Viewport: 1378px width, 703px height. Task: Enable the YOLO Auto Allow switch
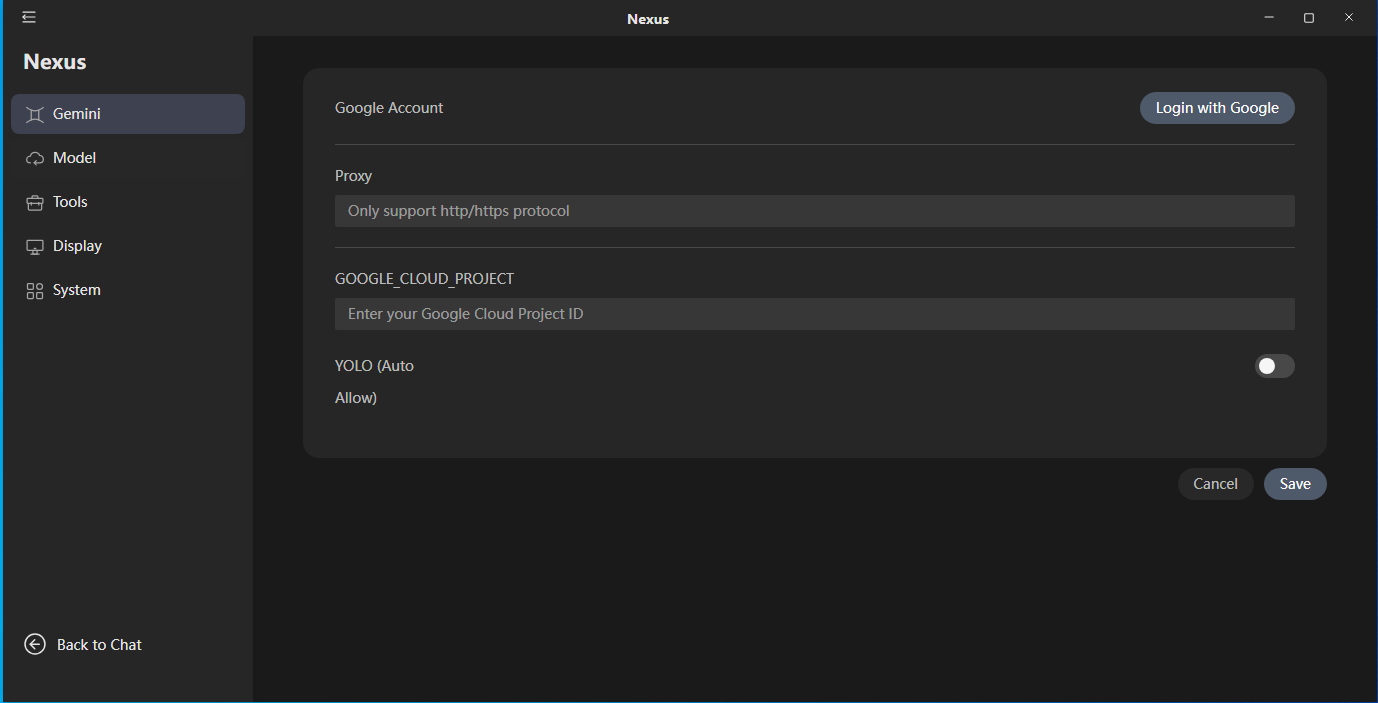1275,366
